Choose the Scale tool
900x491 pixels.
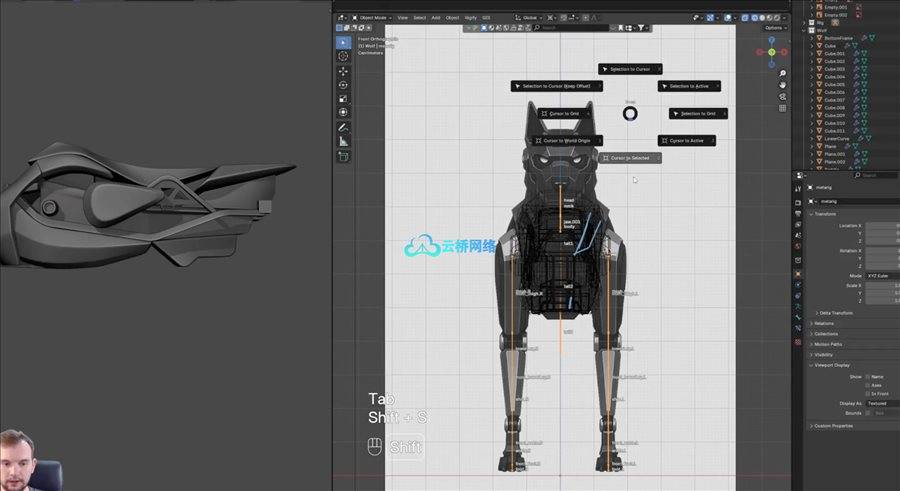coord(343,99)
